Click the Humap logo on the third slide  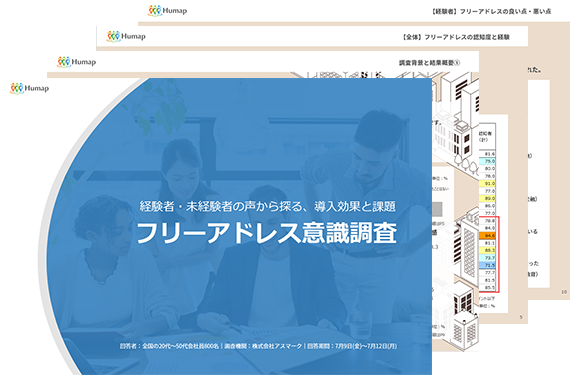click(126, 36)
